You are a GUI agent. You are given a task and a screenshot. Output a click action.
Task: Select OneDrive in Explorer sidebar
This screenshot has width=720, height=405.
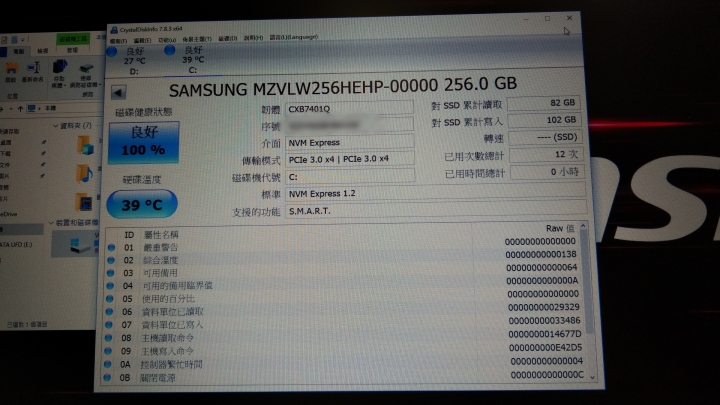tap(8, 214)
